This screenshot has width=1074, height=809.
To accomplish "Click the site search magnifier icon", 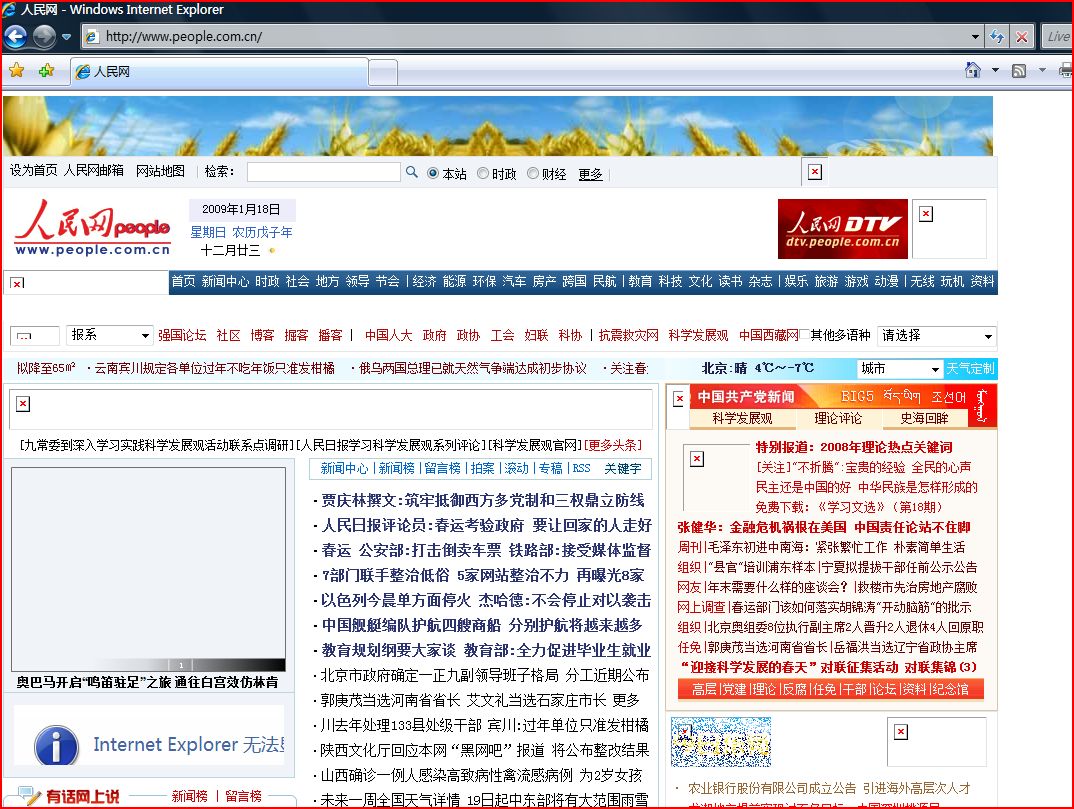I will point(412,172).
